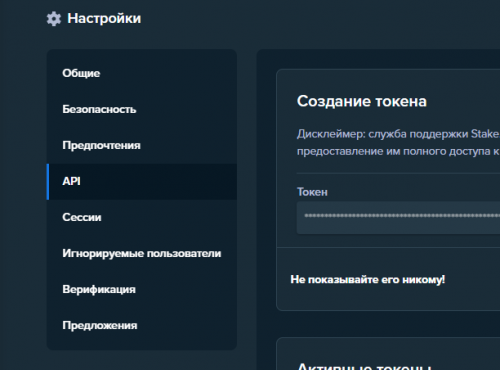Viewport: 500px width, 370px height.
Task: Click the Настройки page heading
Action: click(104, 18)
